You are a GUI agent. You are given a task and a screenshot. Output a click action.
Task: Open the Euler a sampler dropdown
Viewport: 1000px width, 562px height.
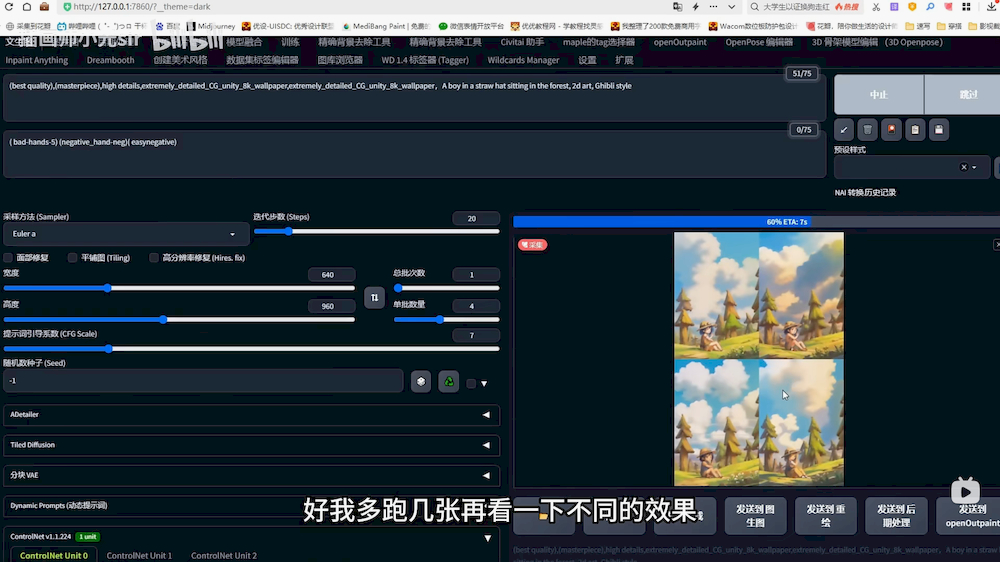click(x=125, y=234)
